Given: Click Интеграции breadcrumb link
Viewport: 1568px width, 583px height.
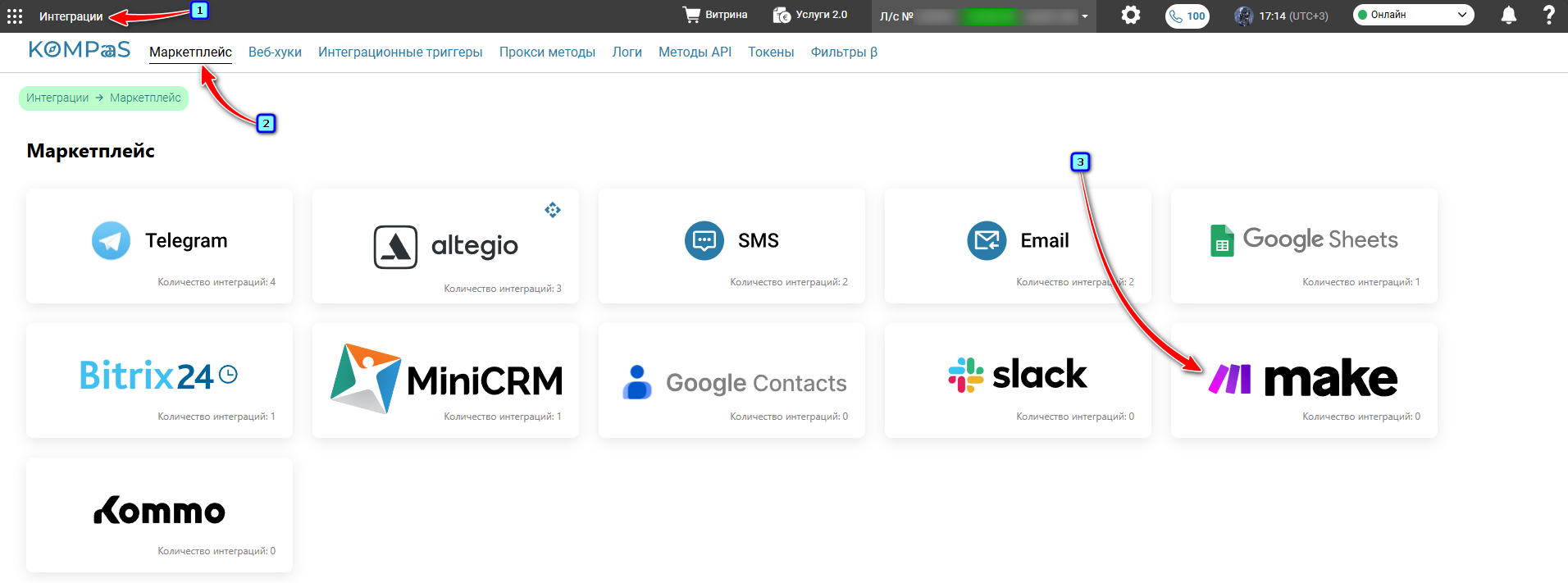Looking at the screenshot, I should click(x=57, y=98).
